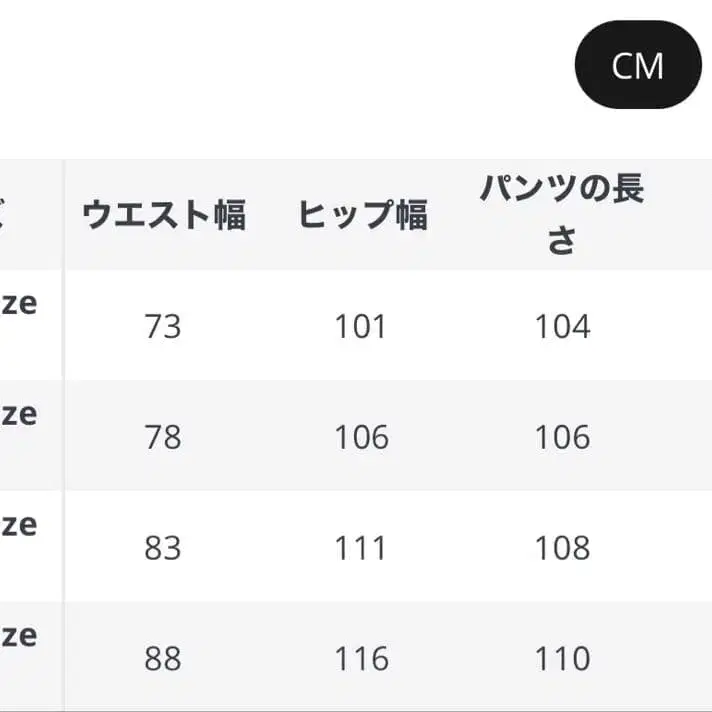Image resolution: width=712 pixels, height=712 pixels.
Task: Toggle the CM unit button
Action: click(x=637, y=66)
